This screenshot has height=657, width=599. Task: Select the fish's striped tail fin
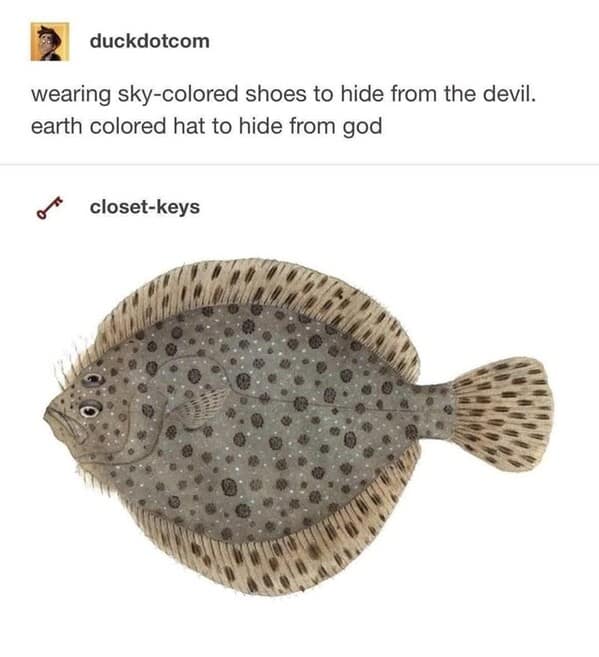coord(502,414)
